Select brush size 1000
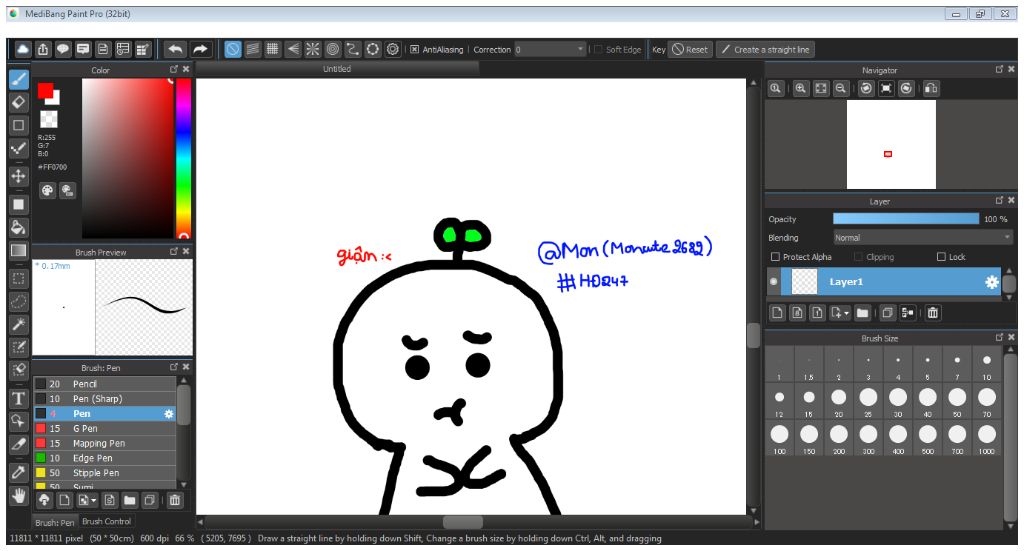Viewport: 1024px width, 551px height. pos(986,439)
